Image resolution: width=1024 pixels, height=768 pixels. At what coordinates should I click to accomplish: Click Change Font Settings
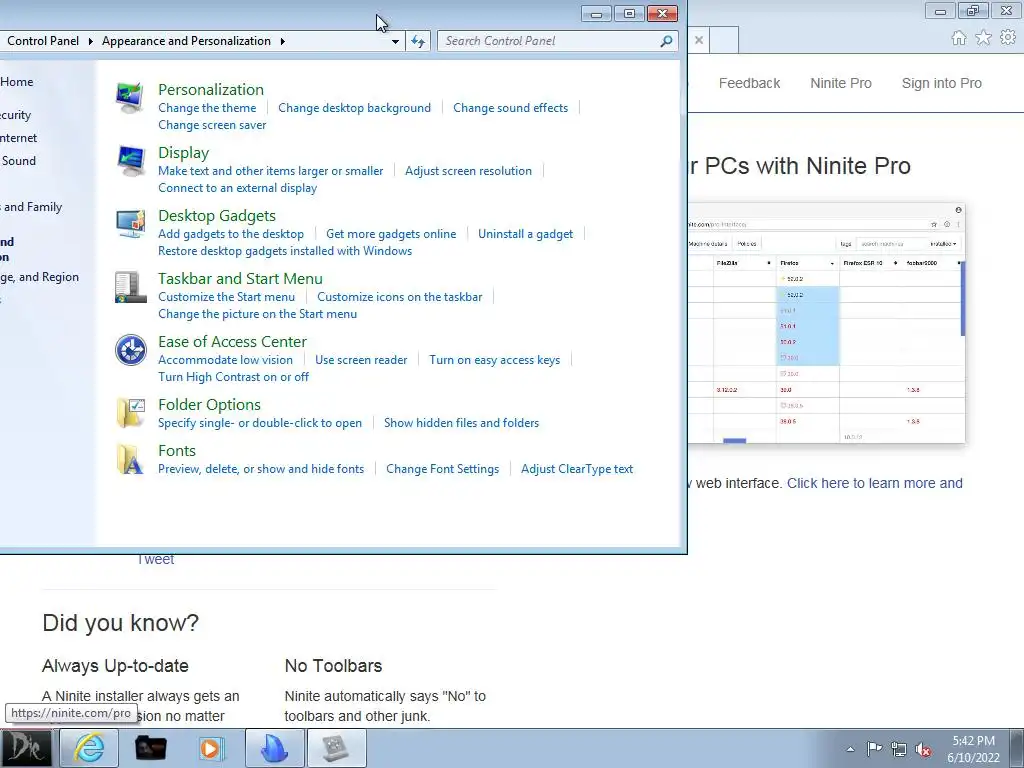442,469
